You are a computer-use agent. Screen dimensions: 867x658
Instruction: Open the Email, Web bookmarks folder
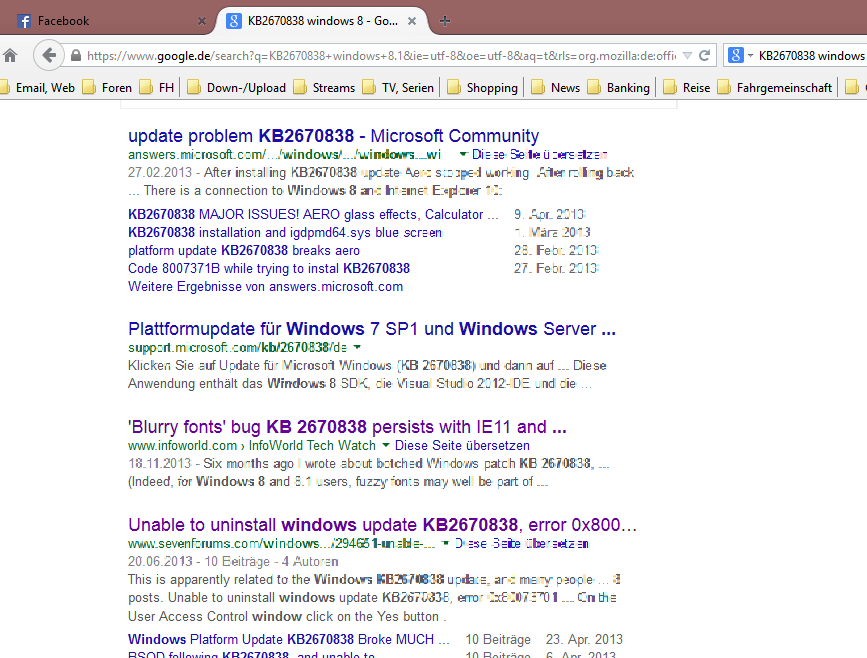(38, 87)
